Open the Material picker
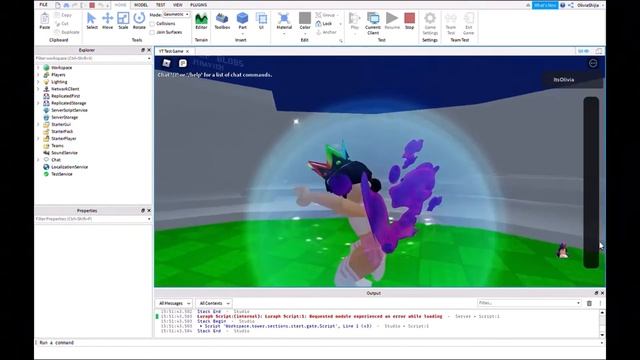This screenshot has height=360, width=640. click(284, 21)
